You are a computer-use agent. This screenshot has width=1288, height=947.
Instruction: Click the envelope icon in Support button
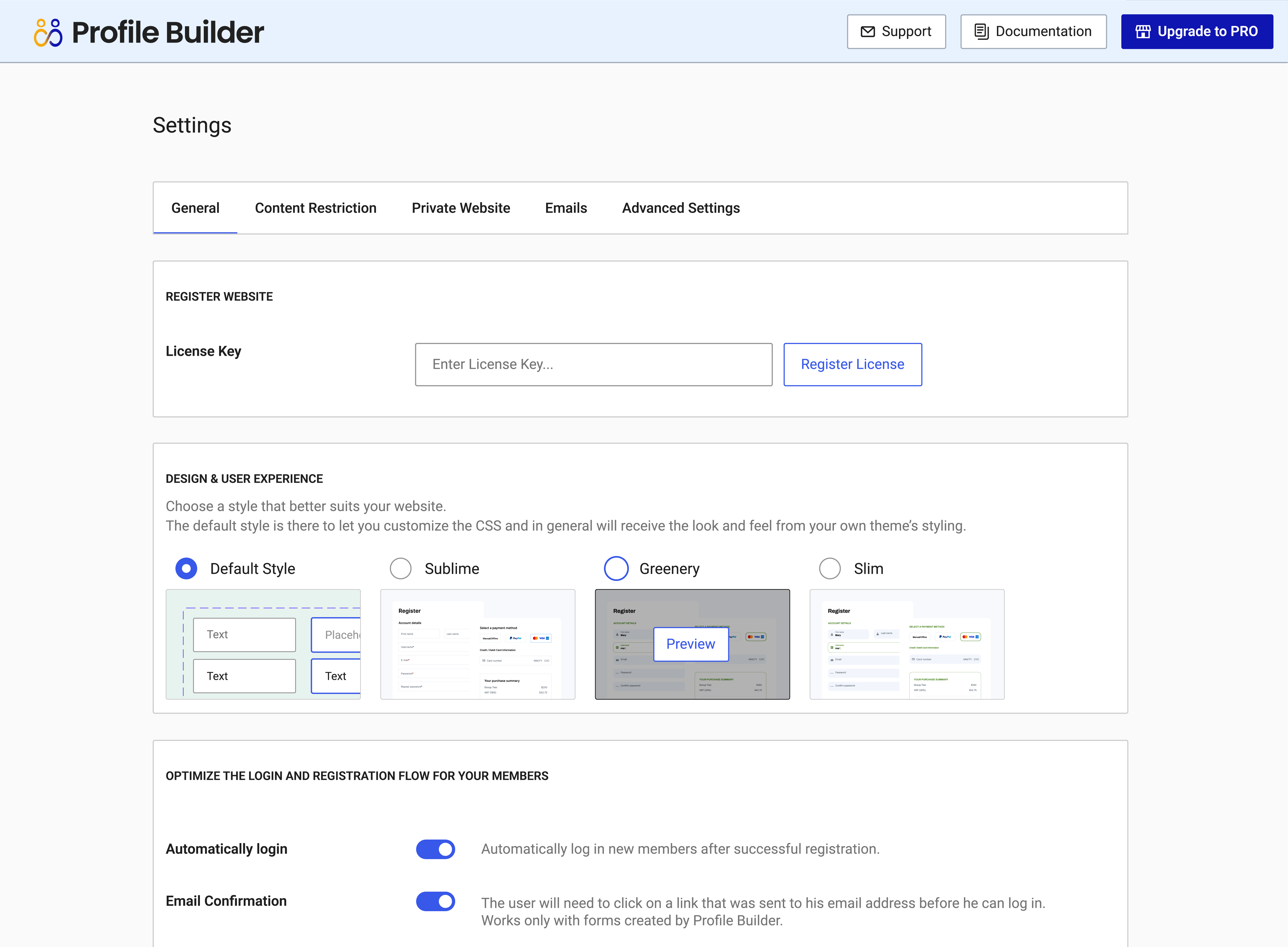click(x=867, y=31)
